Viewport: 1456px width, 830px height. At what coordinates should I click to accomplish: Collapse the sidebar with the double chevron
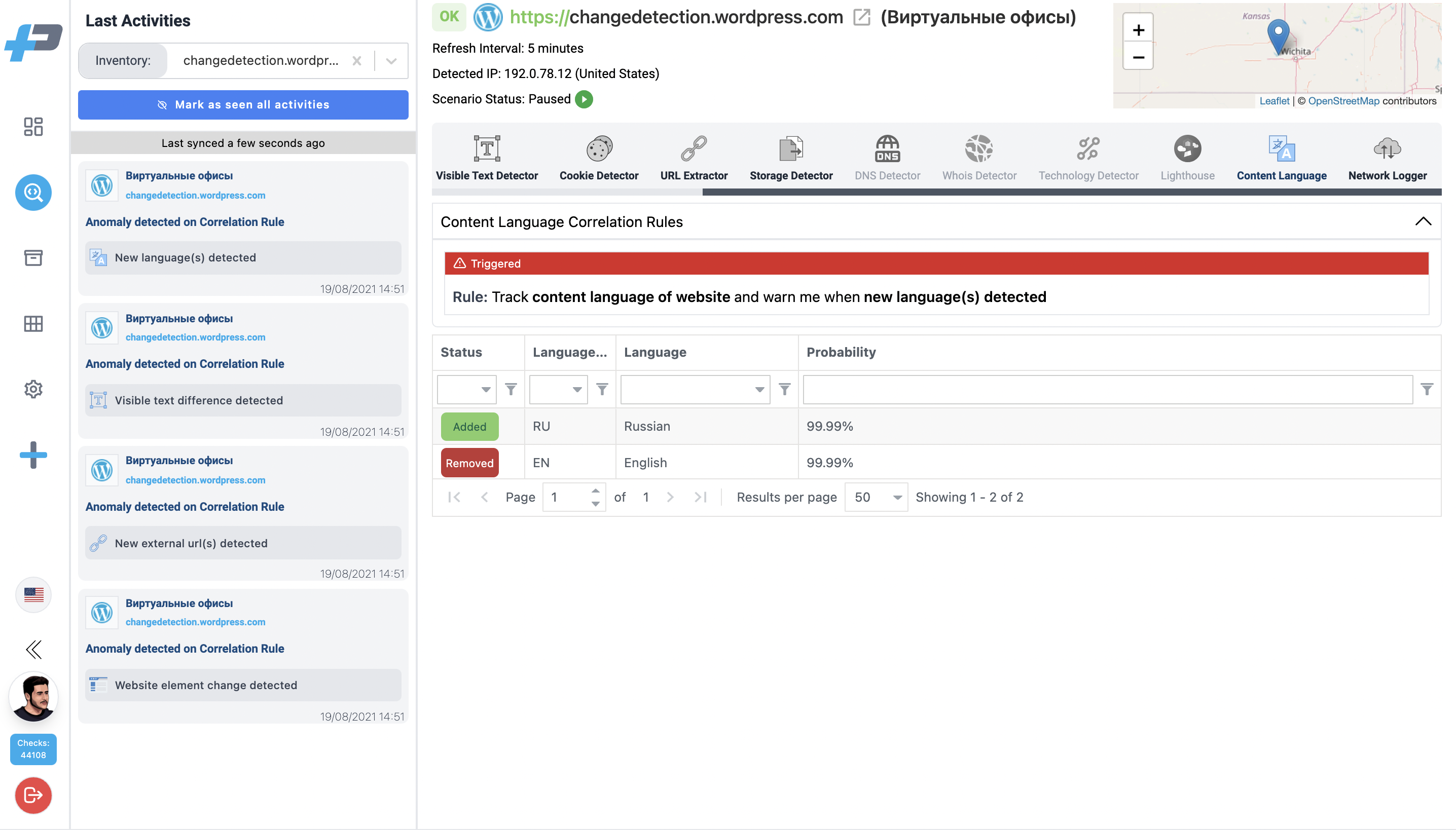pos(33,649)
